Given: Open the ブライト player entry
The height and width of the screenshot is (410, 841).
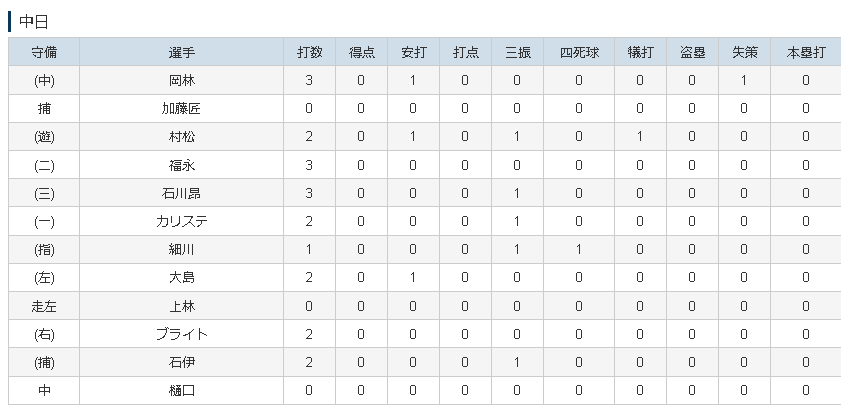Looking at the screenshot, I should (182, 334).
